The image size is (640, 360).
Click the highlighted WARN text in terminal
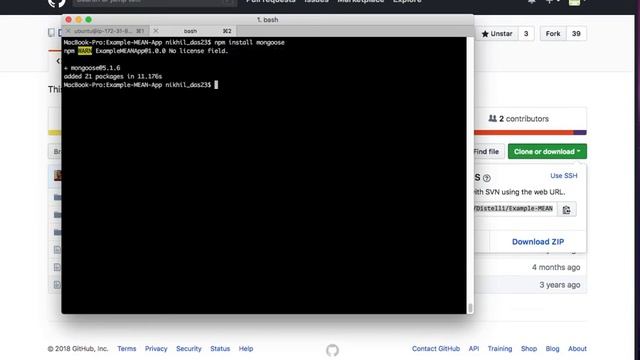coord(84,51)
